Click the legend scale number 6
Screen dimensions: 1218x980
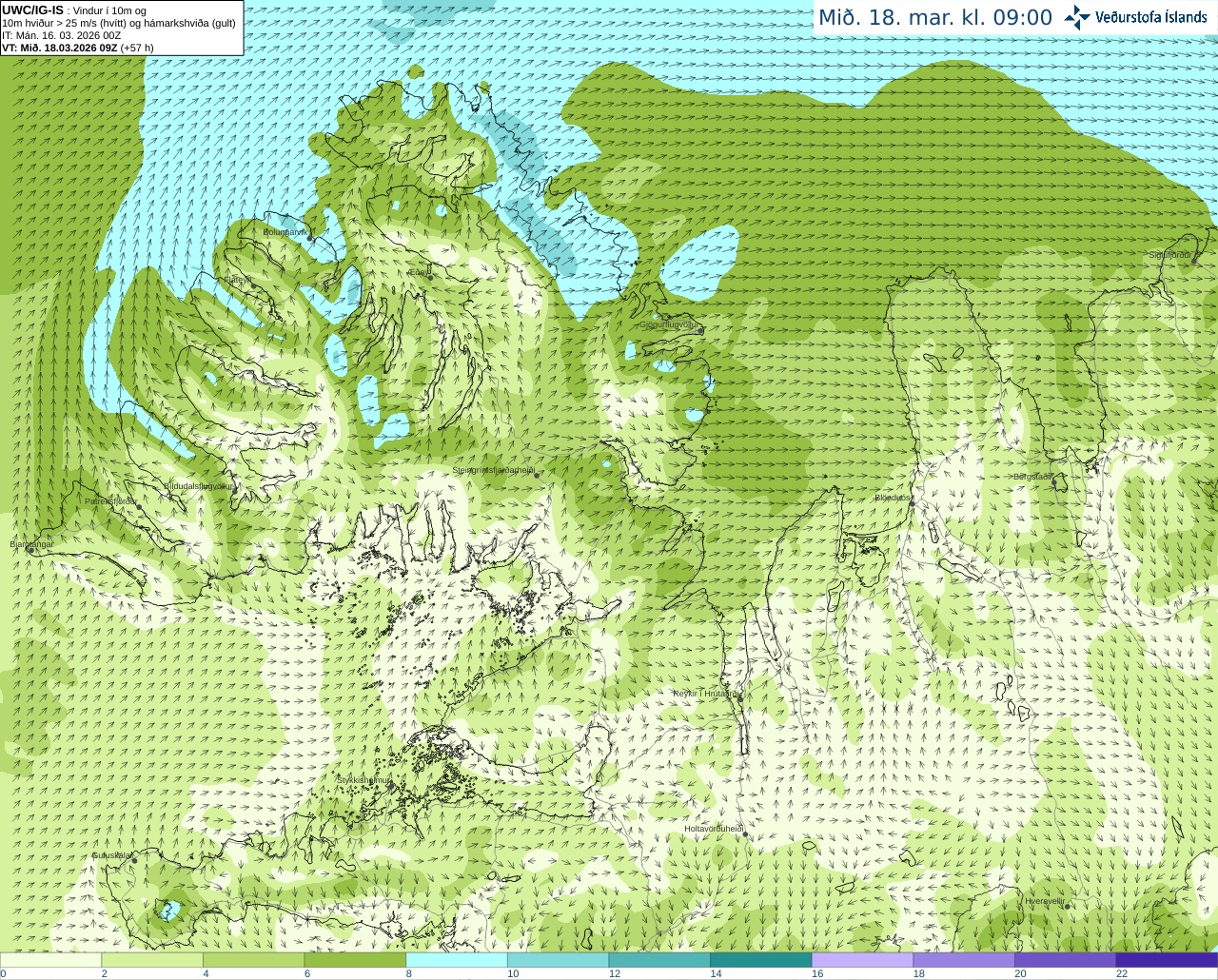pyautogui.click(x=307, y=973)
